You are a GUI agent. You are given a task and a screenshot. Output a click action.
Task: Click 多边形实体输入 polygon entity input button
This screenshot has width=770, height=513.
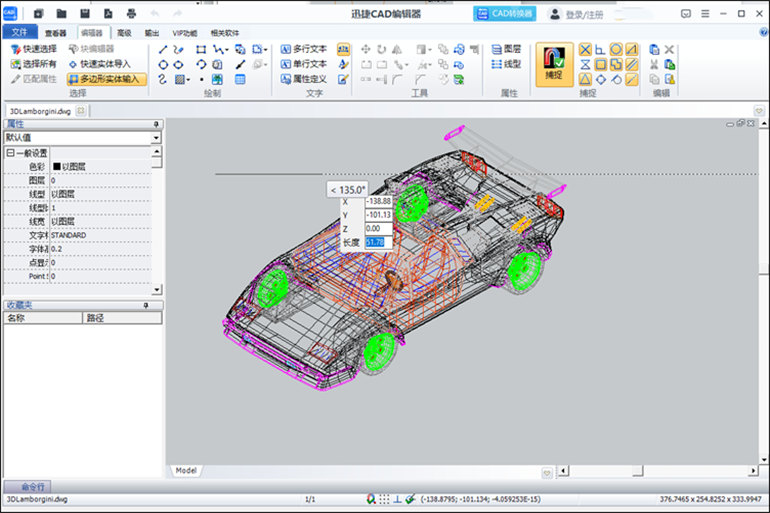click(107, 79)
